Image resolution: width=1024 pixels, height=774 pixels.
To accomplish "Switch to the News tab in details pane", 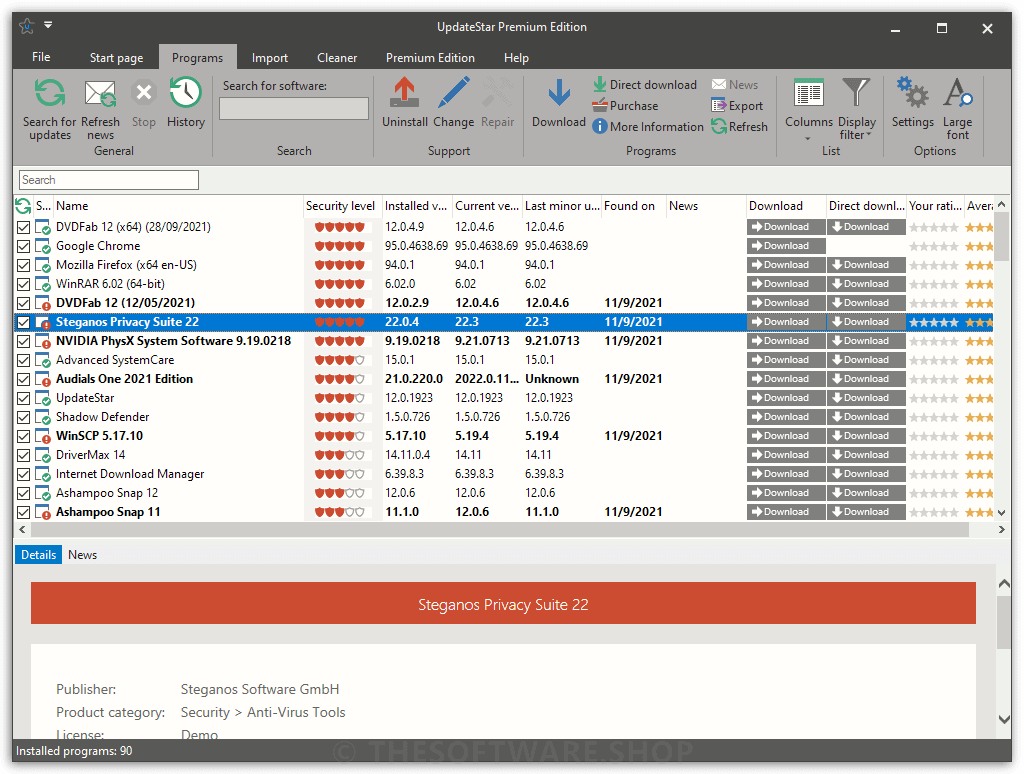I will click(x=82, y=555).
